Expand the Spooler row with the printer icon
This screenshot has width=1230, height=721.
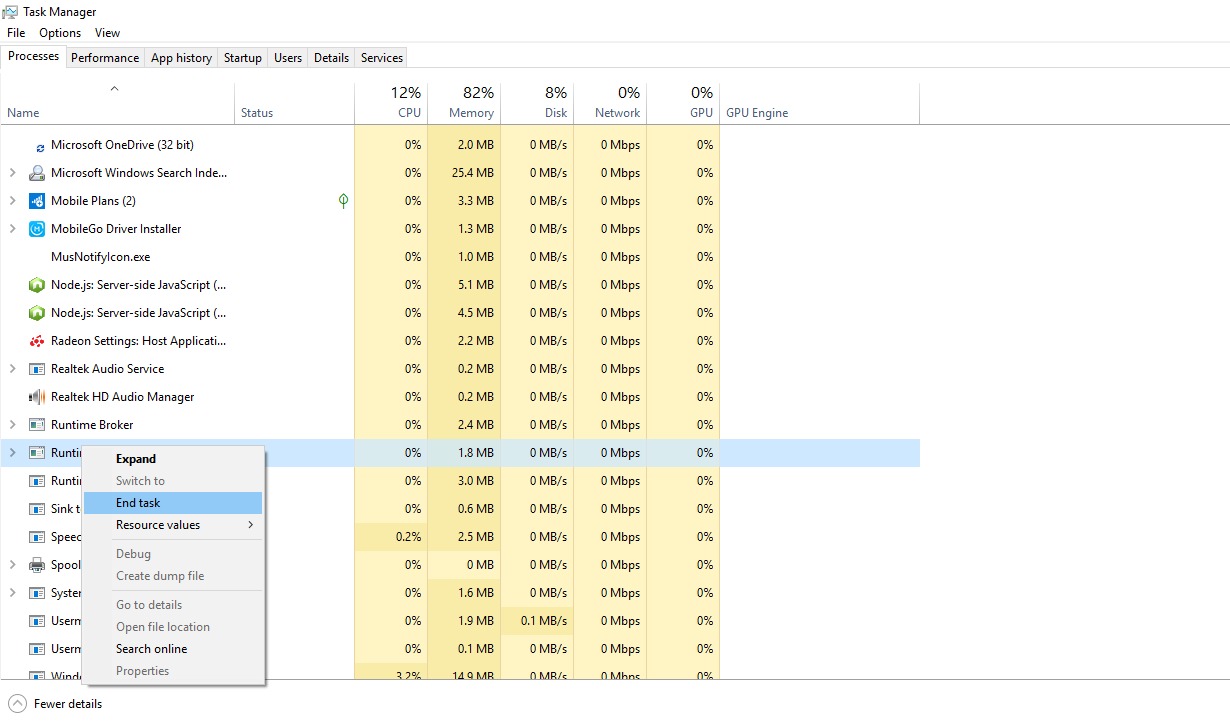click(12, 565)
